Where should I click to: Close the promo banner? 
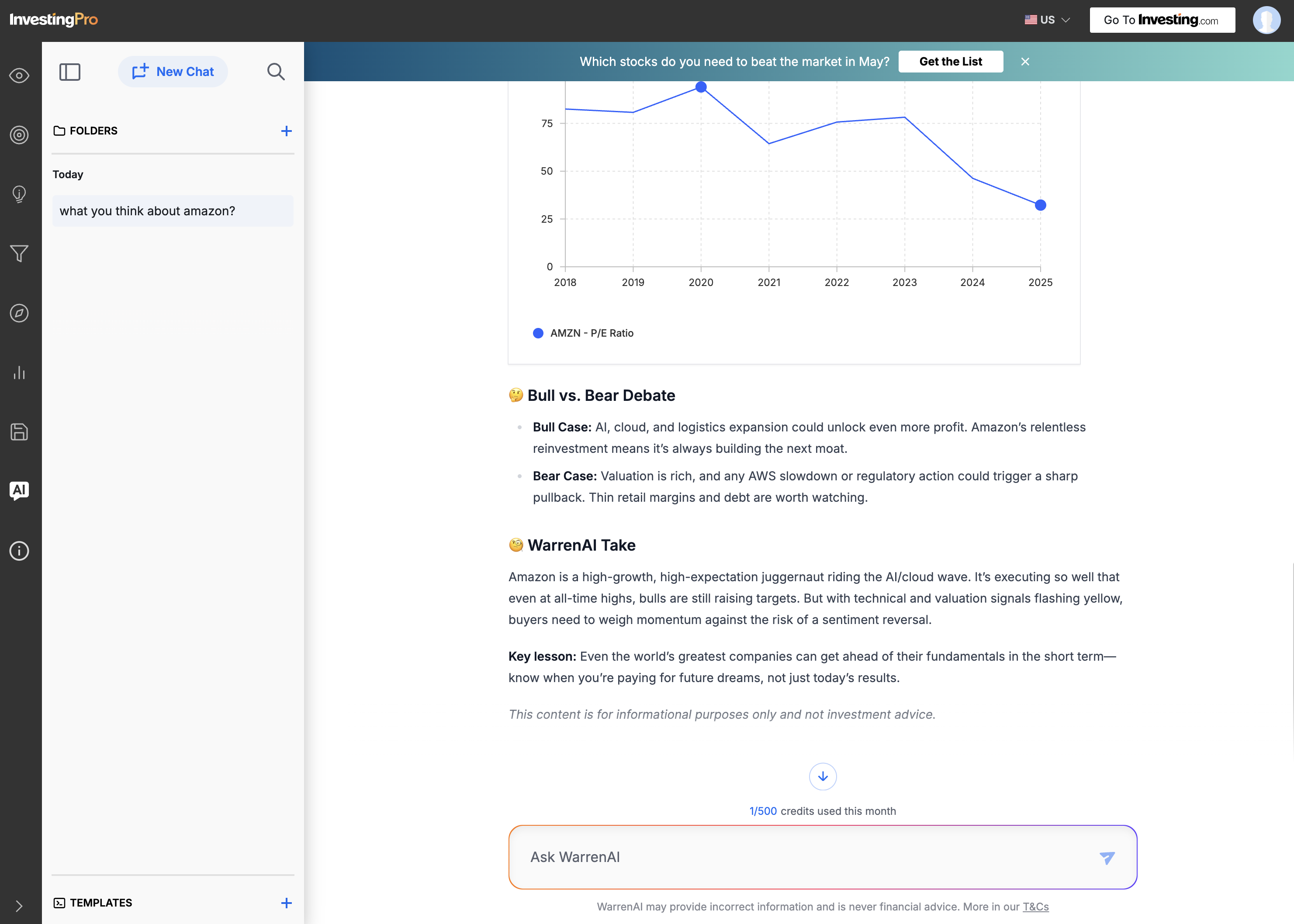(1025, 62)
